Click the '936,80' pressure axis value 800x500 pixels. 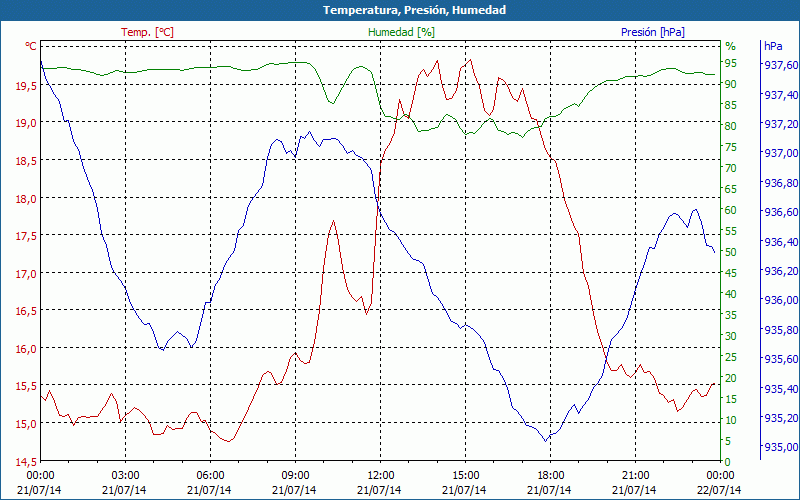pos(781,183)
